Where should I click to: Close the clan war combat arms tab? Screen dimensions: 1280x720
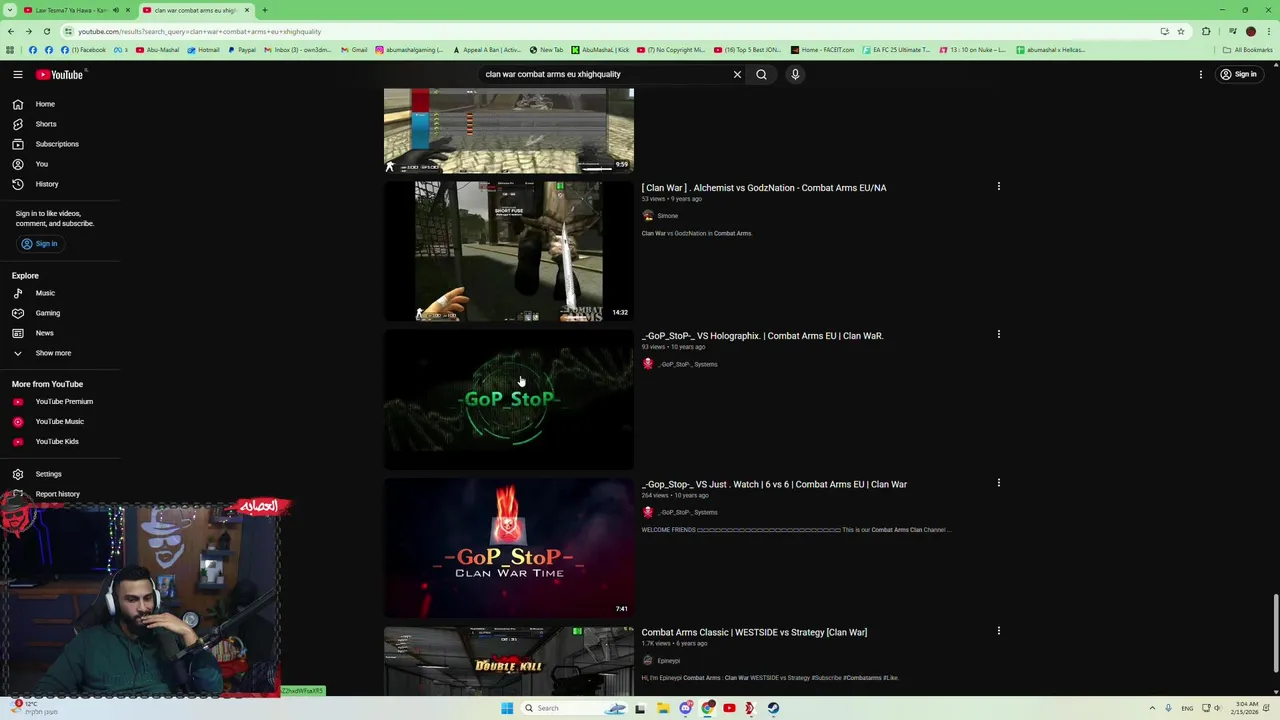(x=247, y=10)
